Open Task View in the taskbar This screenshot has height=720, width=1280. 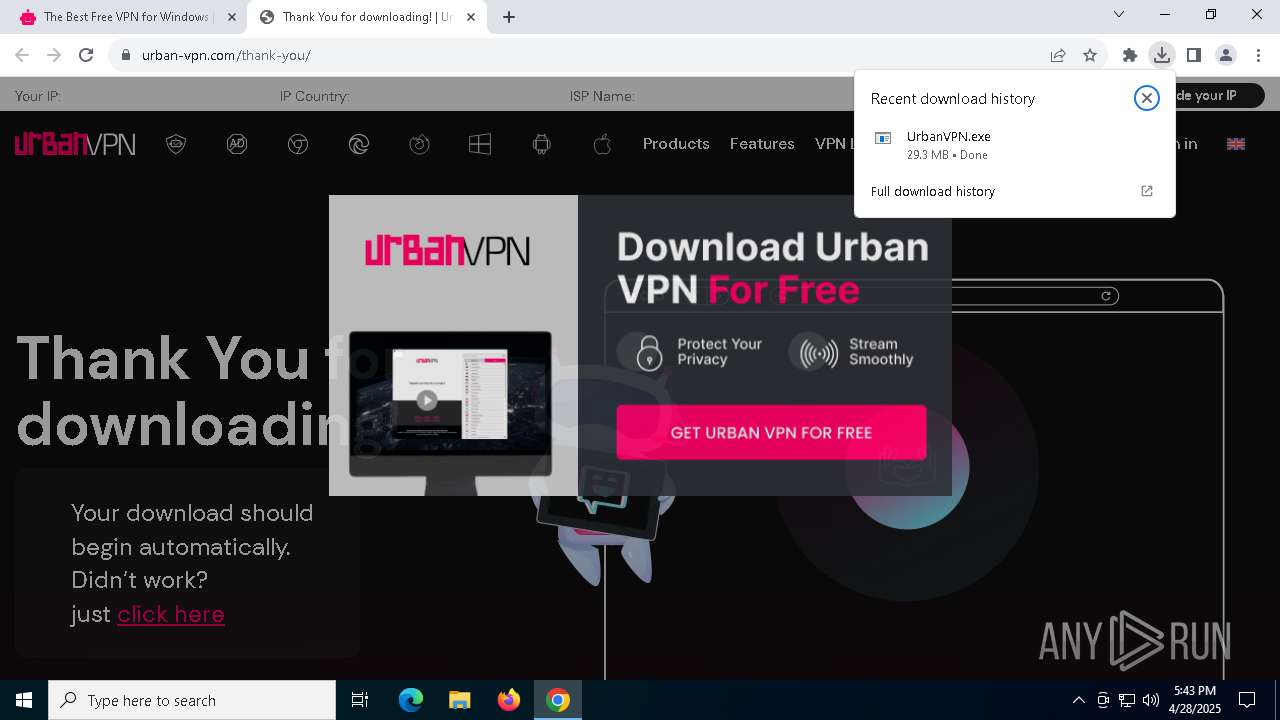(x=360, y=700)
